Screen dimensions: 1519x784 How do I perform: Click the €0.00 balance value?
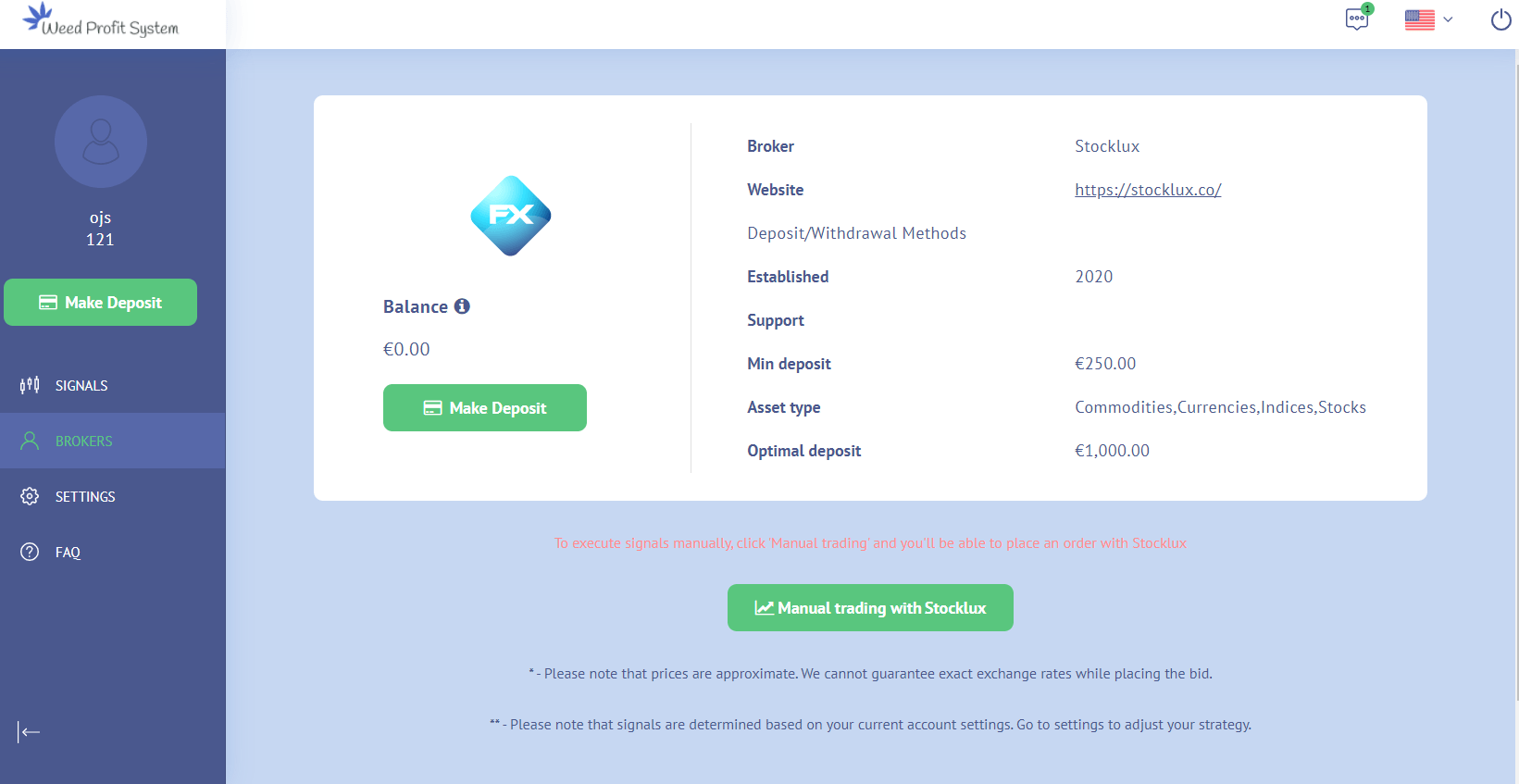pos(406,349)
